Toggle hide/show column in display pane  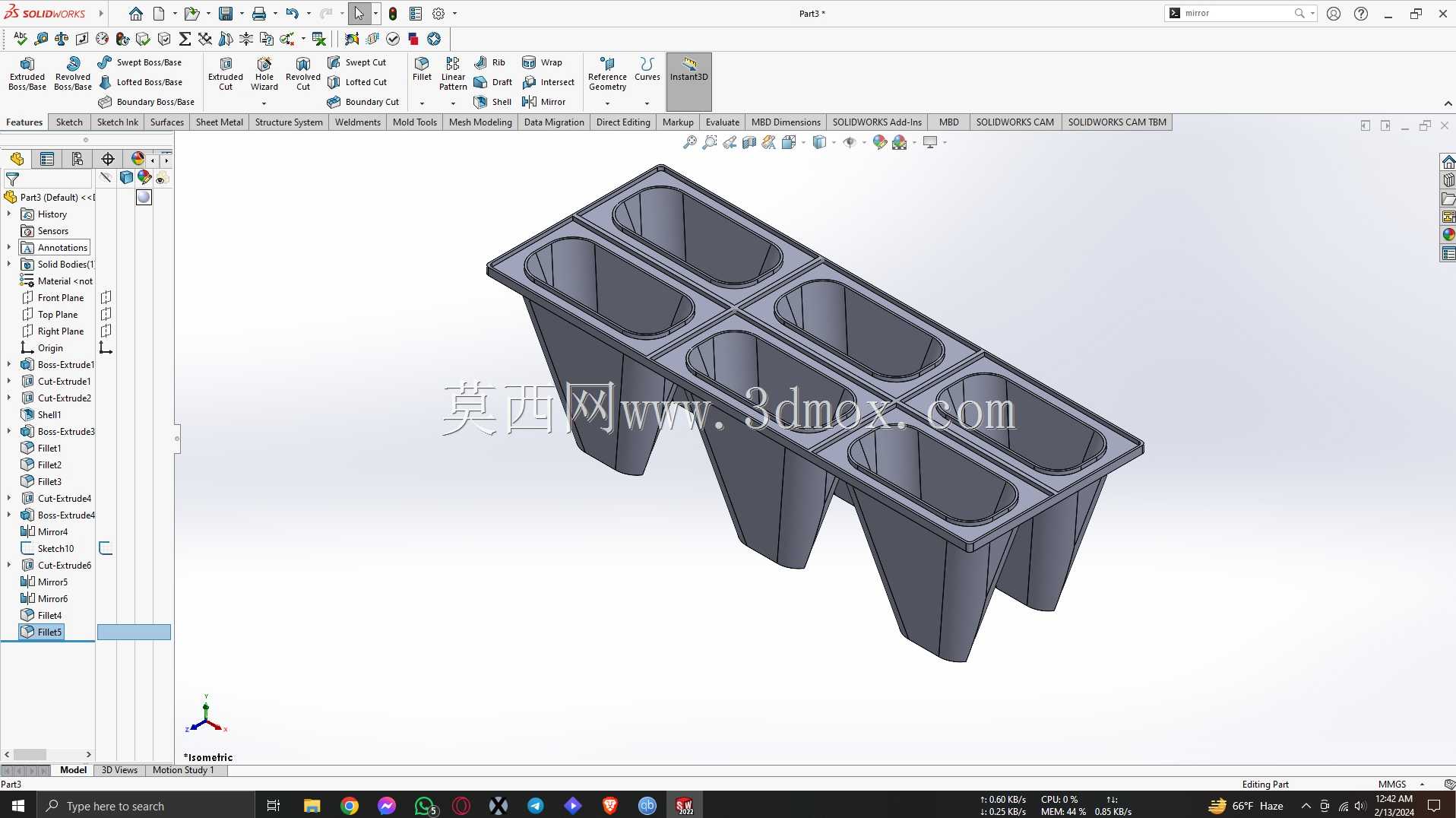click(x=106, y=178)
